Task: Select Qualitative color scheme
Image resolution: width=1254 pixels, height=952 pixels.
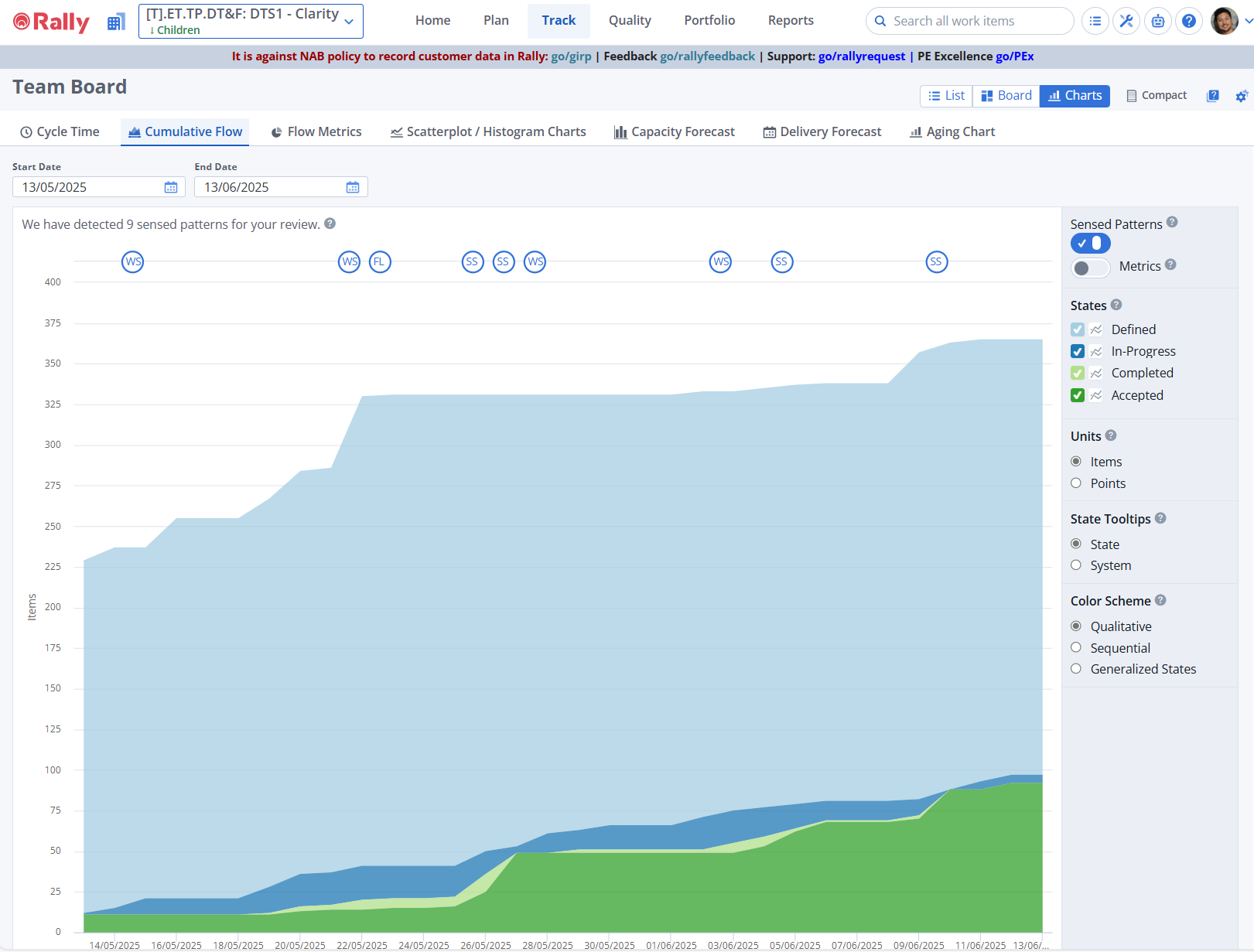Action: 1076,626
